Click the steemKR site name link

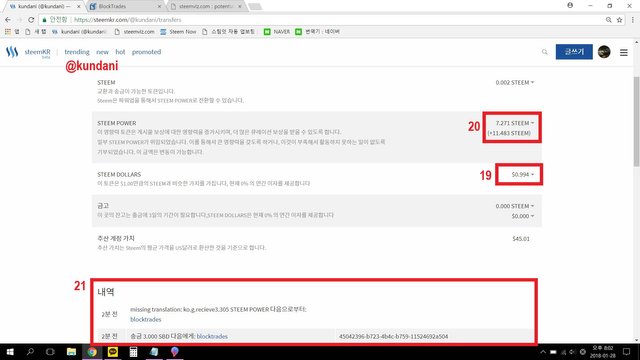(x=37, y=52)
